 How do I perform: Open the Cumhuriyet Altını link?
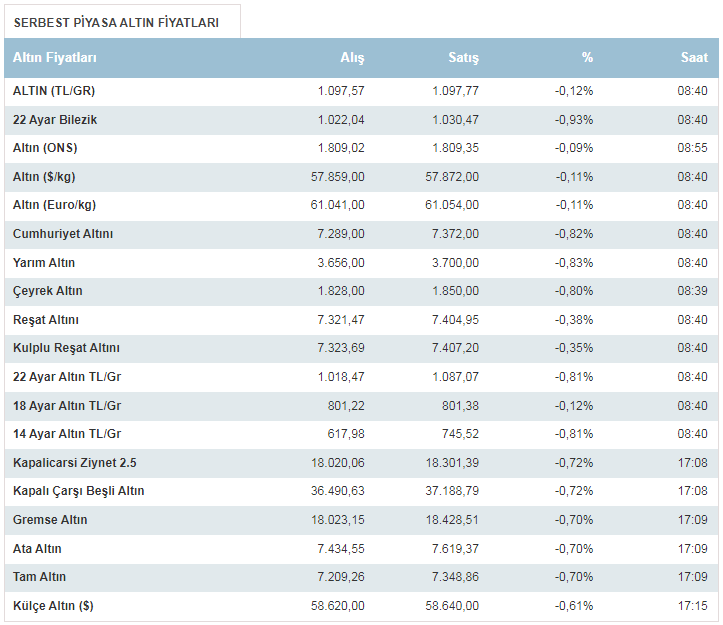(x=63, y=234)
